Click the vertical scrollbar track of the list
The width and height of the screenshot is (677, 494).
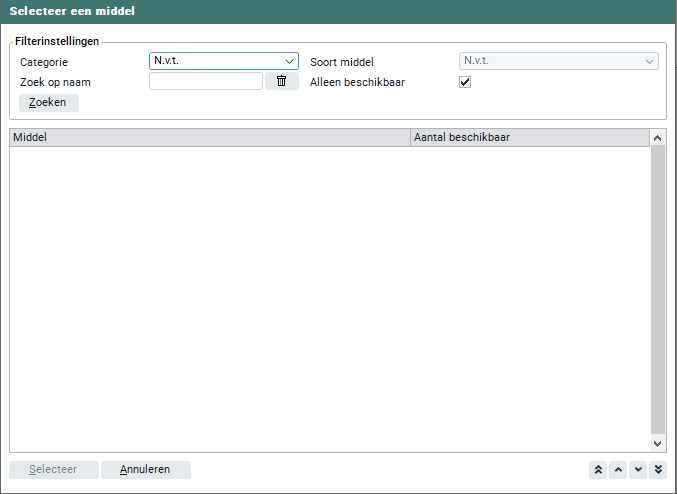(658, 290)
